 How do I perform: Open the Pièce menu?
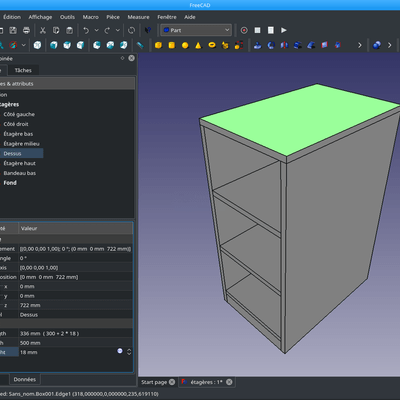click(113, 17)
